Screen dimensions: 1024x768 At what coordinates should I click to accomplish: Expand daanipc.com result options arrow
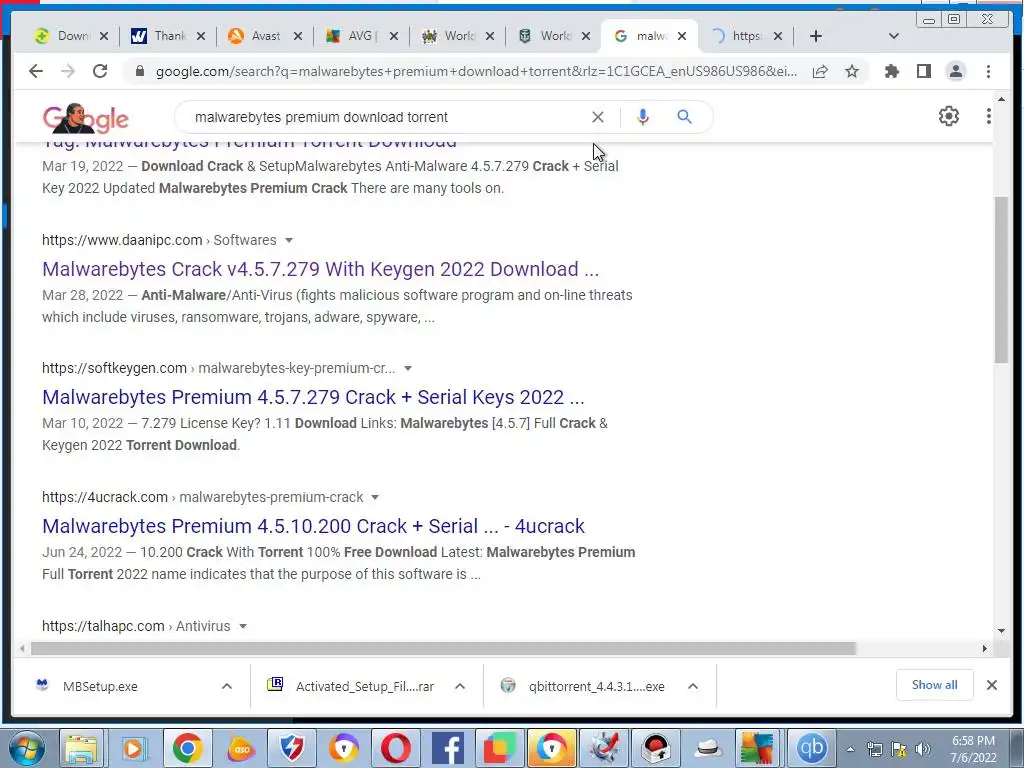[289, 240]
